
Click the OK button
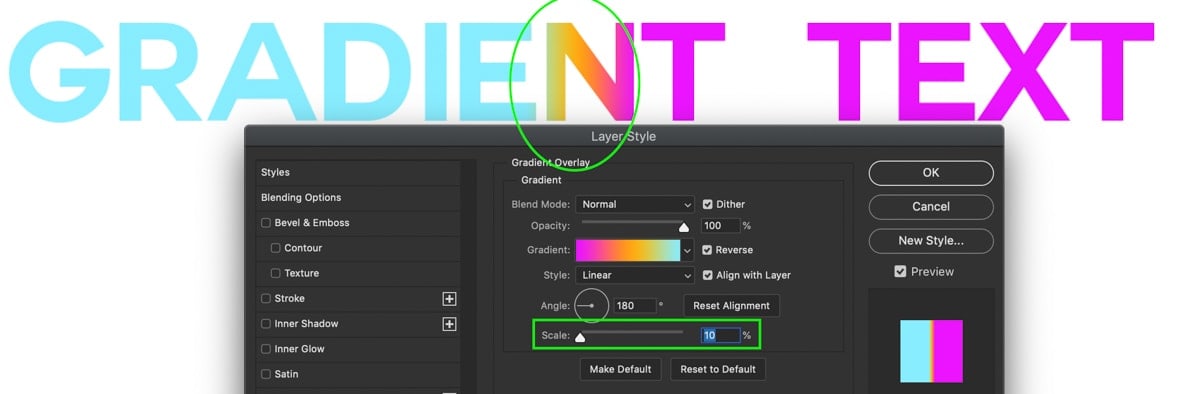click(x=931, y=173)
